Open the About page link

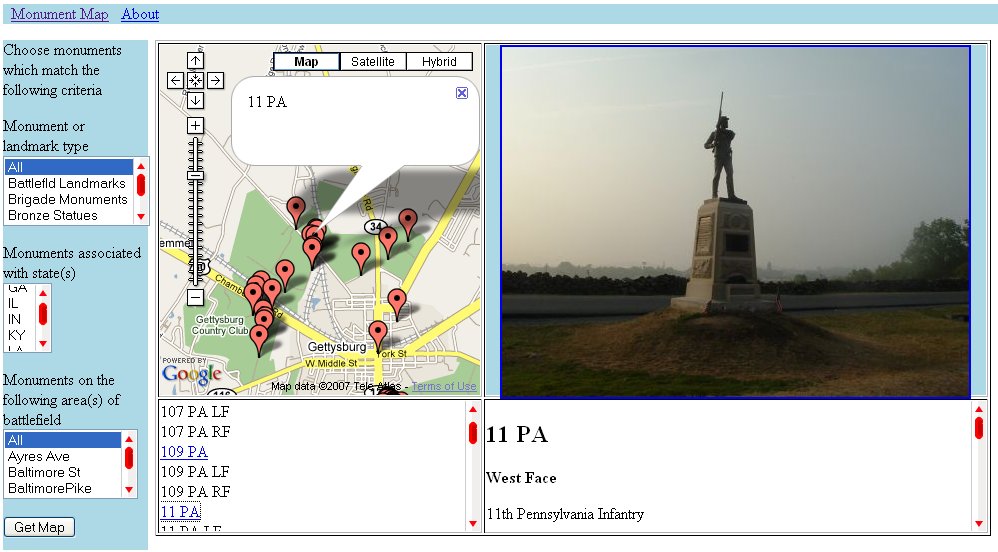point(140,14)
